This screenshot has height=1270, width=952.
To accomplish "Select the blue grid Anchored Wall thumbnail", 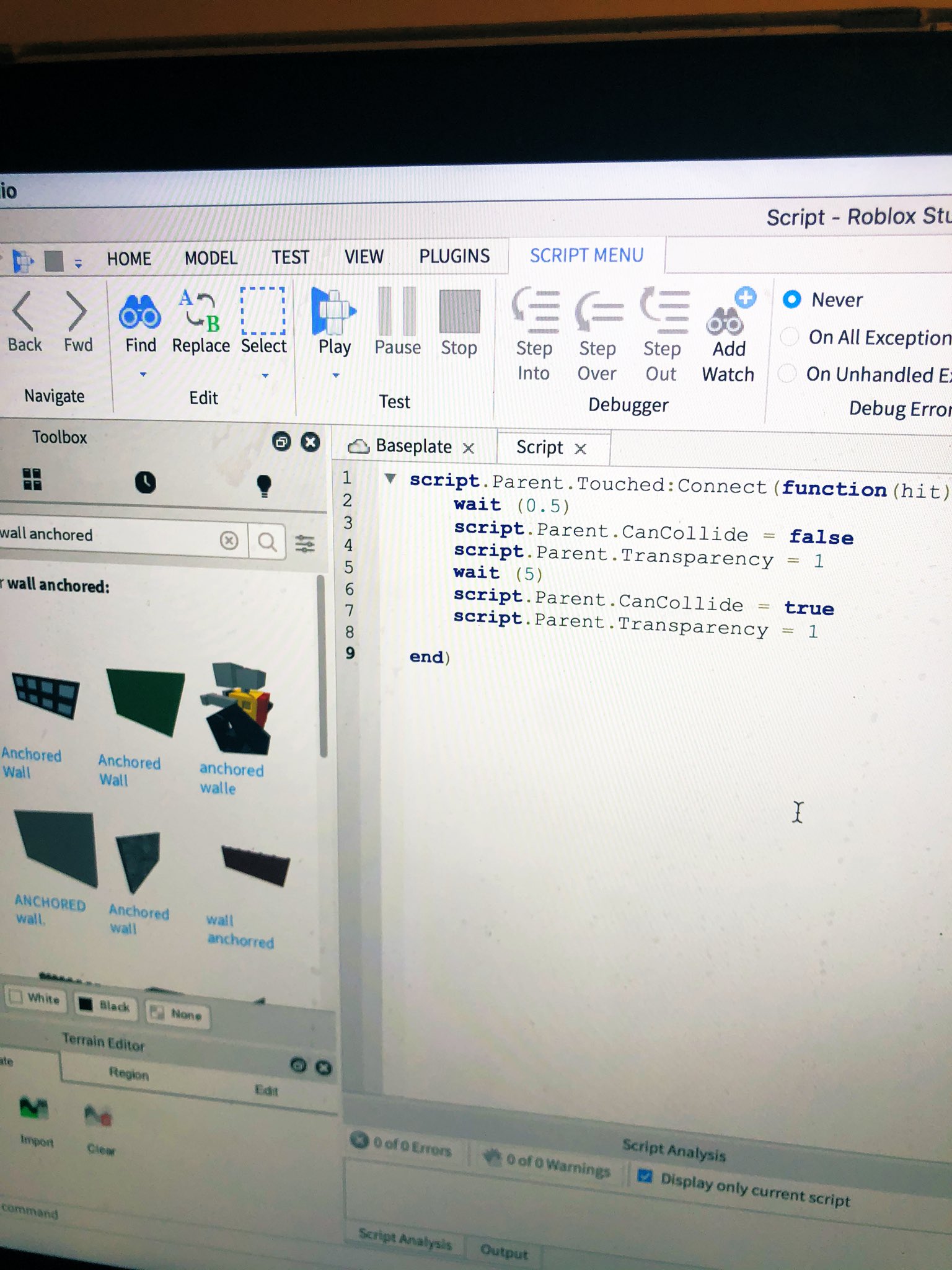I will click(x=45, y=695).
